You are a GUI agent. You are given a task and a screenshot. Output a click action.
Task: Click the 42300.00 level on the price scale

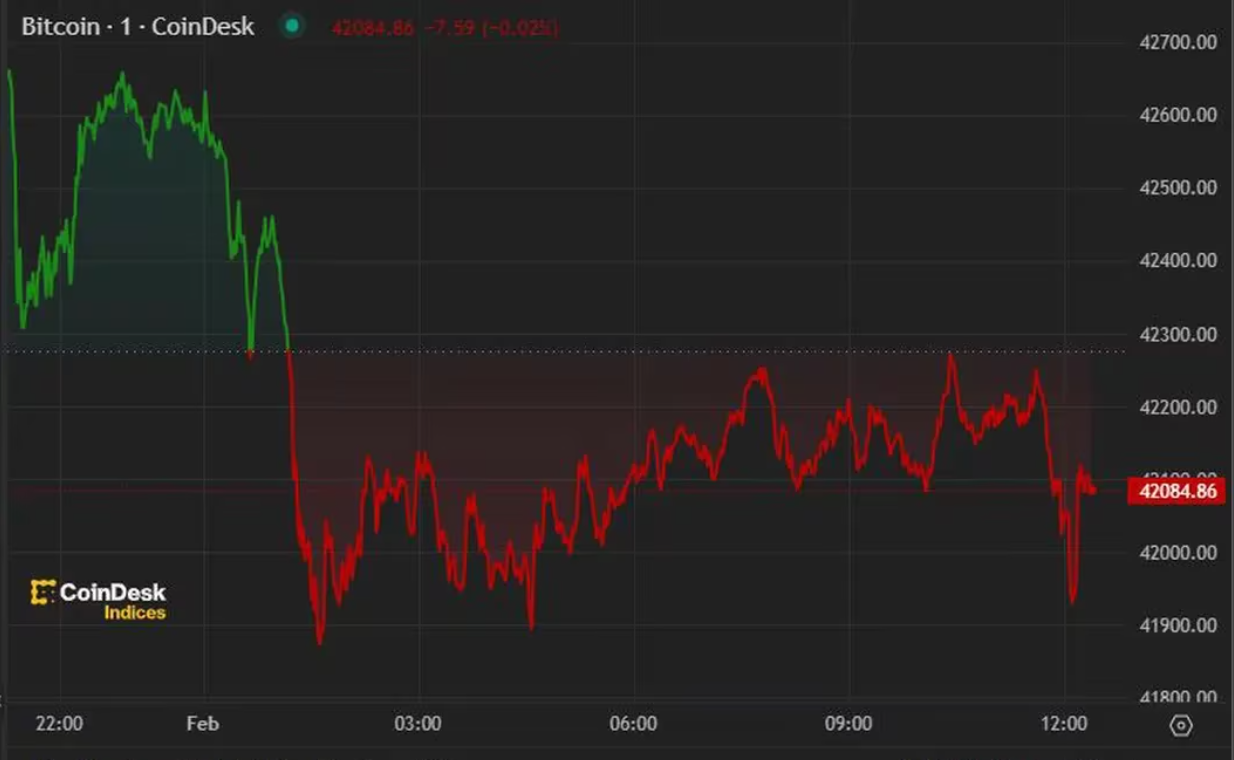coord(1177,334)
